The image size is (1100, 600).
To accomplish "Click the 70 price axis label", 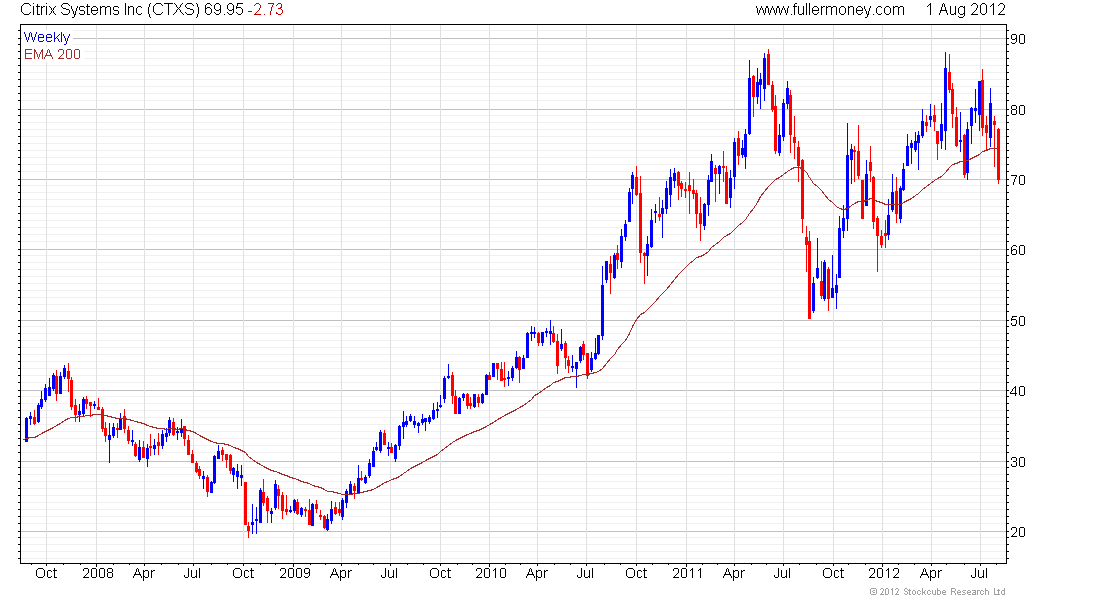I will (x=1017, y=180).
